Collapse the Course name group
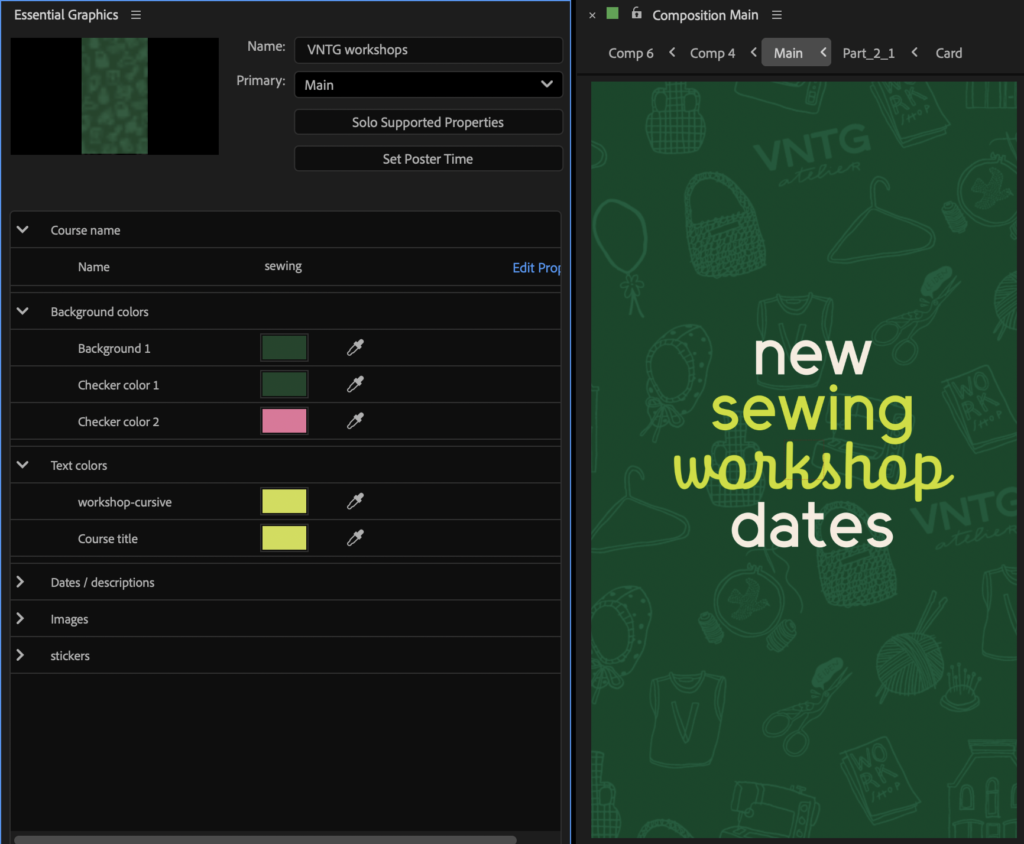The height and width of the screenshot is (844, 1024). pyautogui.click(x=22, y=230)
